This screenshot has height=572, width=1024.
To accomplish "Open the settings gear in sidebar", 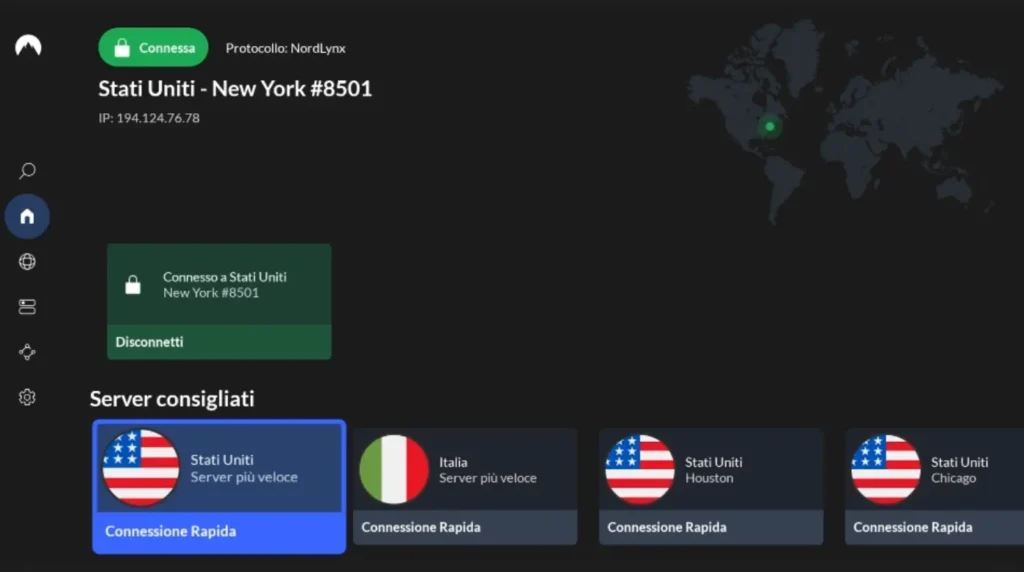I will 27,397.
